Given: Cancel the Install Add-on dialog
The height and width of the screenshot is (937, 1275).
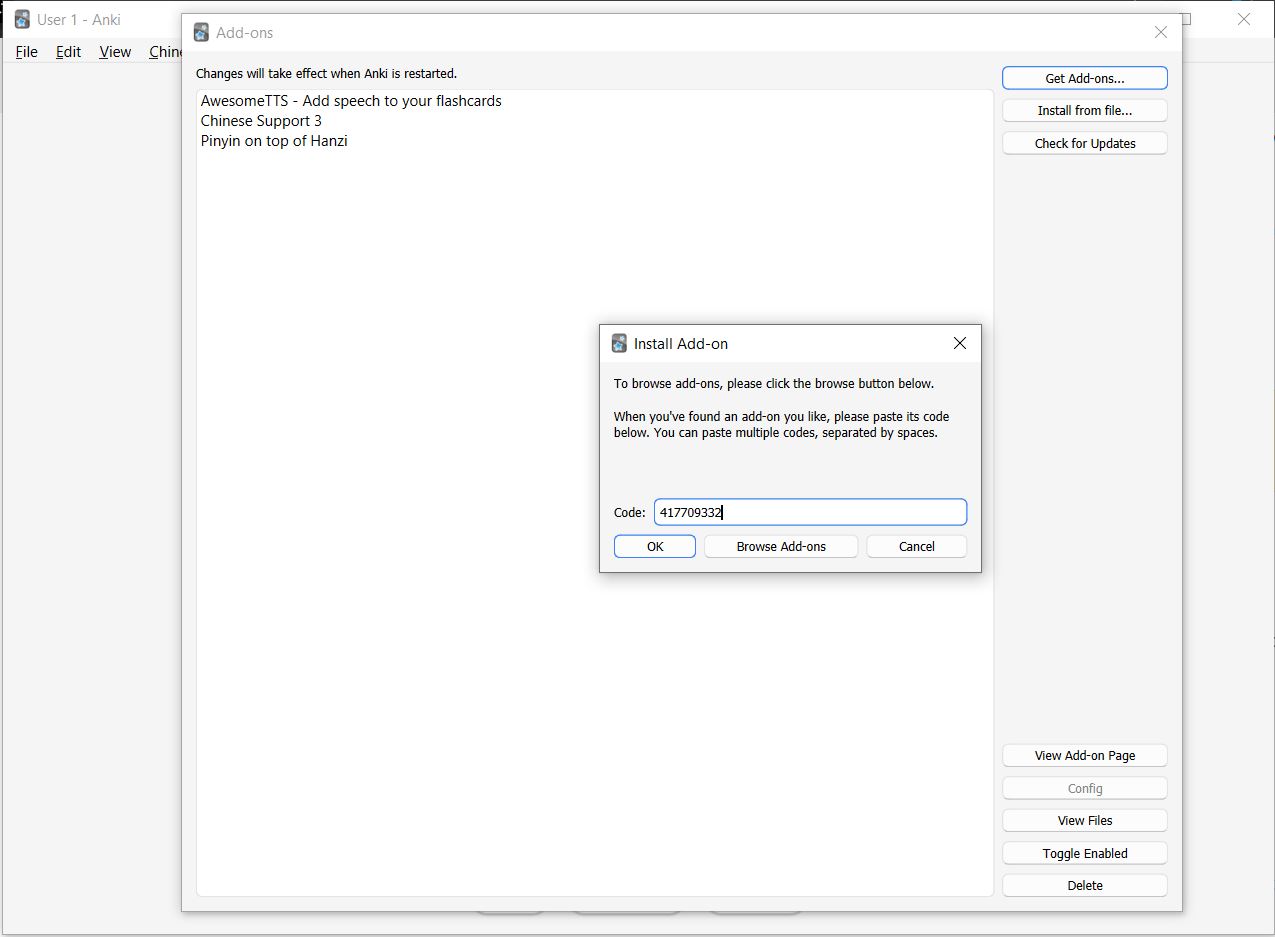Looking at the screenshot, I should pos(917,546).
